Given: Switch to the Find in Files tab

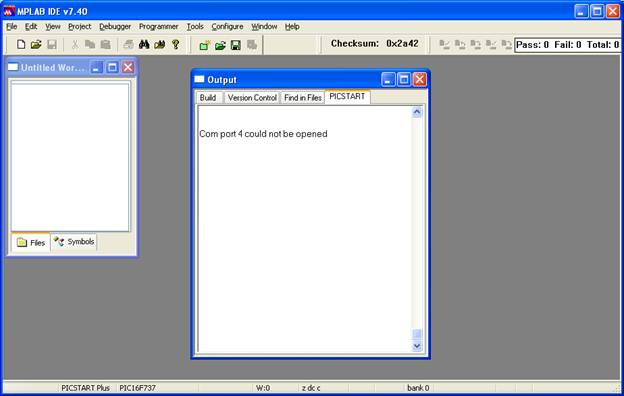Looking at the screenshot, I should pyautogui.click(x=302, y=98).
